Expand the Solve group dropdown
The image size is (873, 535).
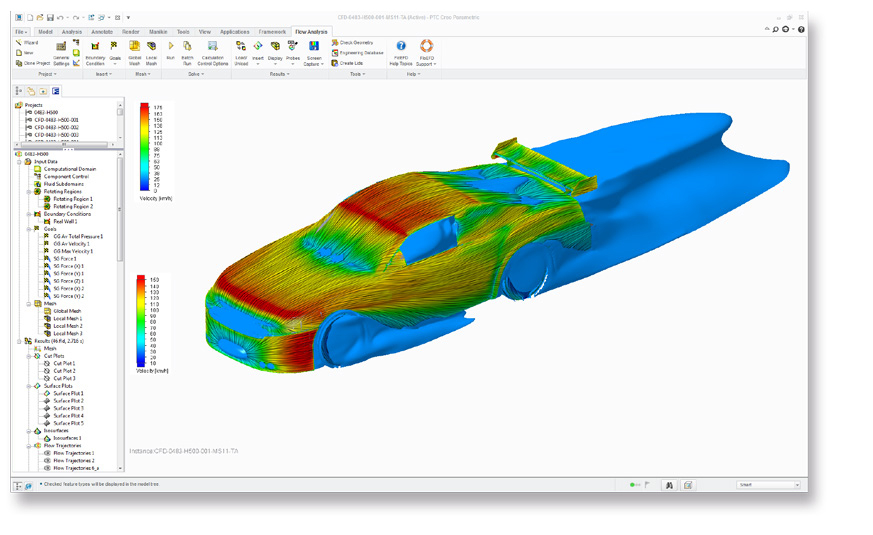click(x=194, y=74)
